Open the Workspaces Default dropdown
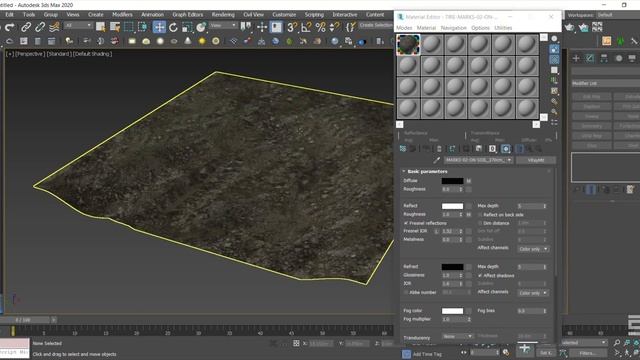 tap(617, 15)
